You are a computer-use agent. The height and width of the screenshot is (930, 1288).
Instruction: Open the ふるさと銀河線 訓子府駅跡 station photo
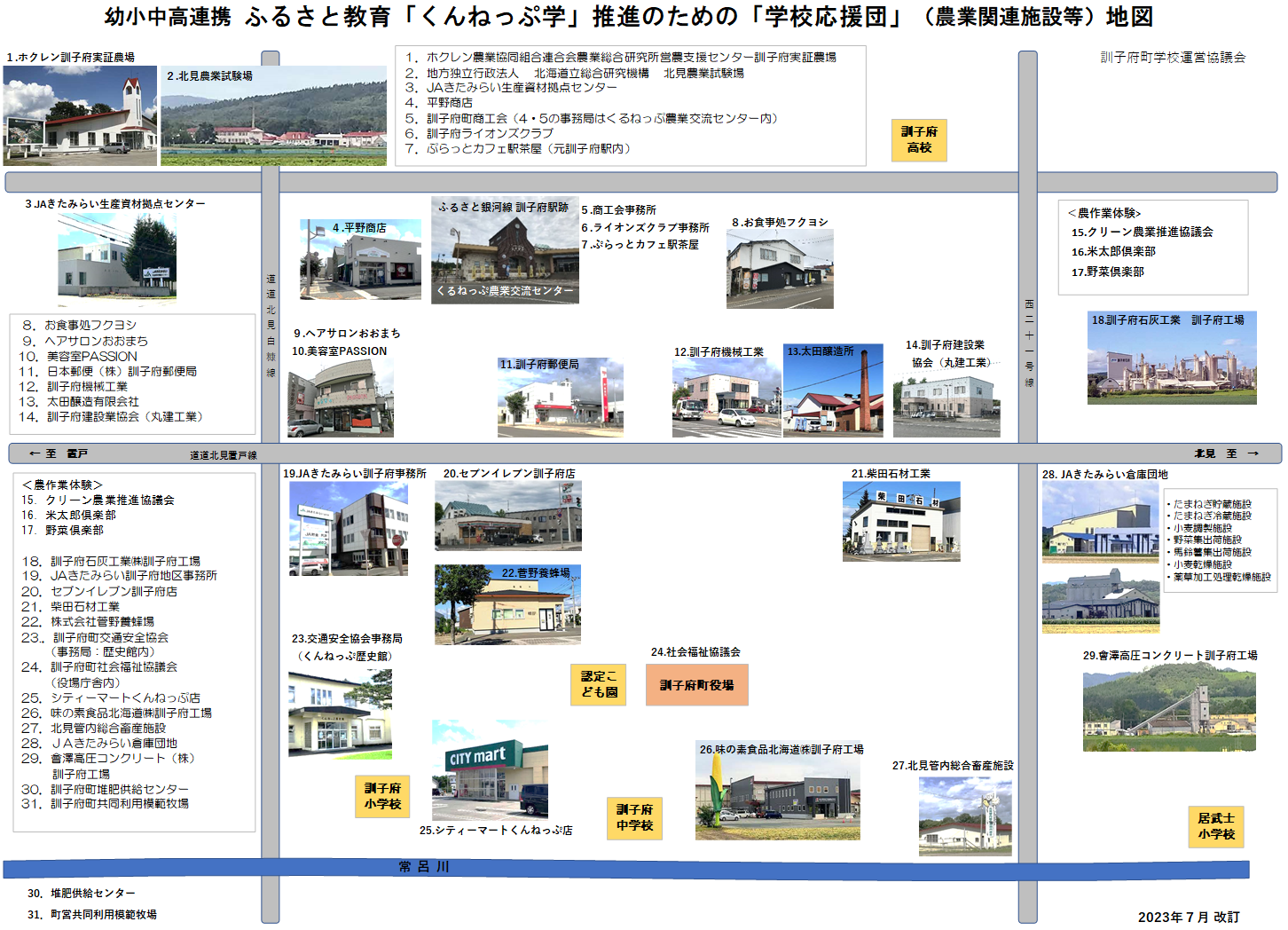coord(505,250)
